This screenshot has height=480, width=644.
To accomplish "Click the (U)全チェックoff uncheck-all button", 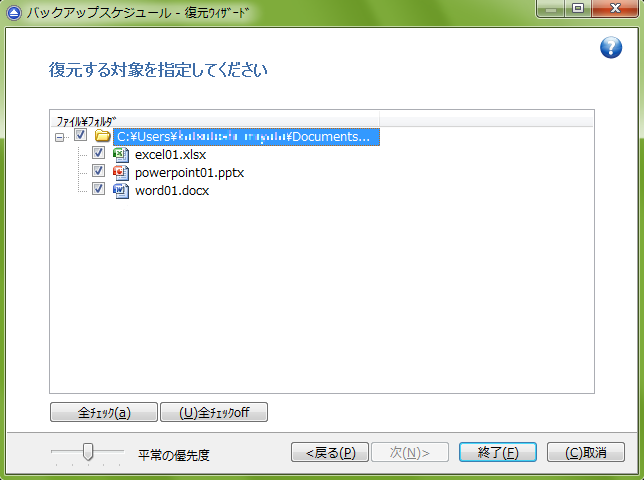I will point(214,412).
